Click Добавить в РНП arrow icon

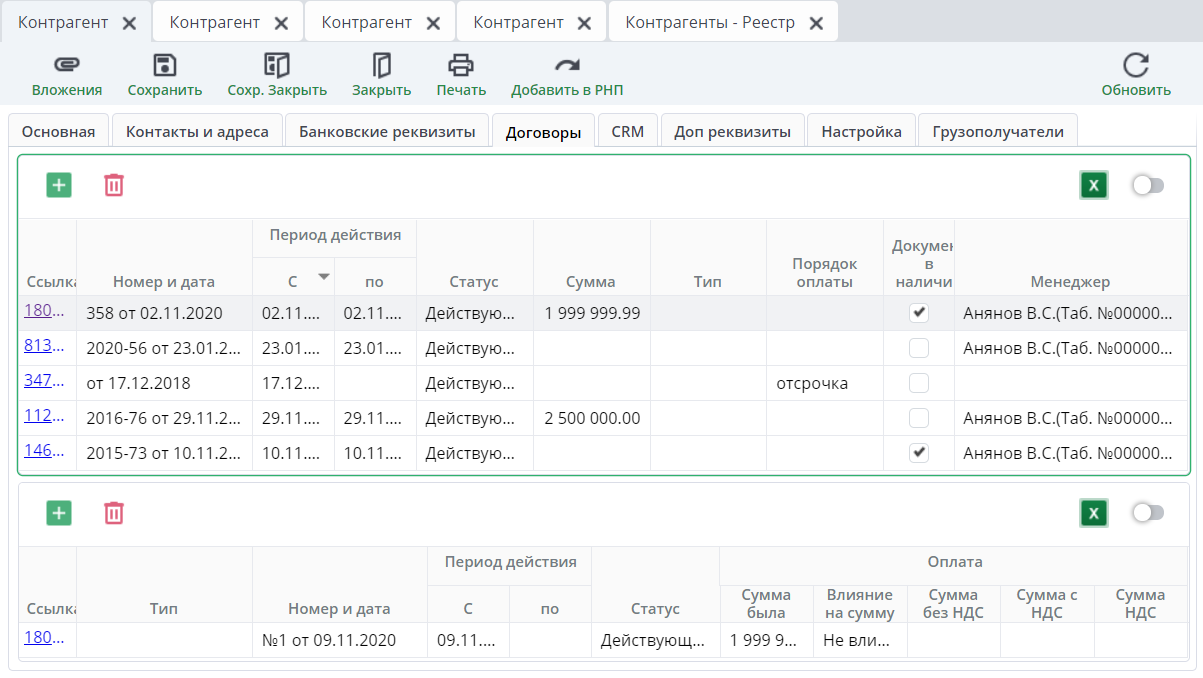coord(567,66)
